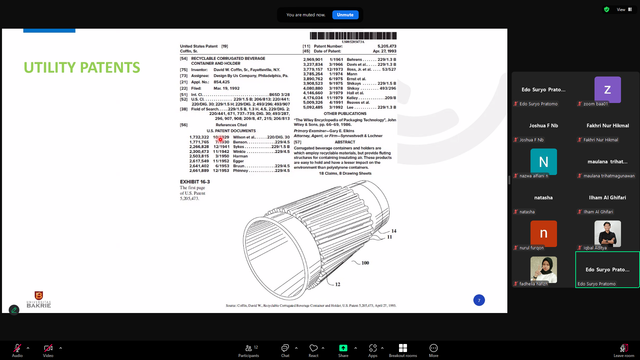Click the Audio microphone icon in toolbar
640x360 pixels.
[17, 348]
